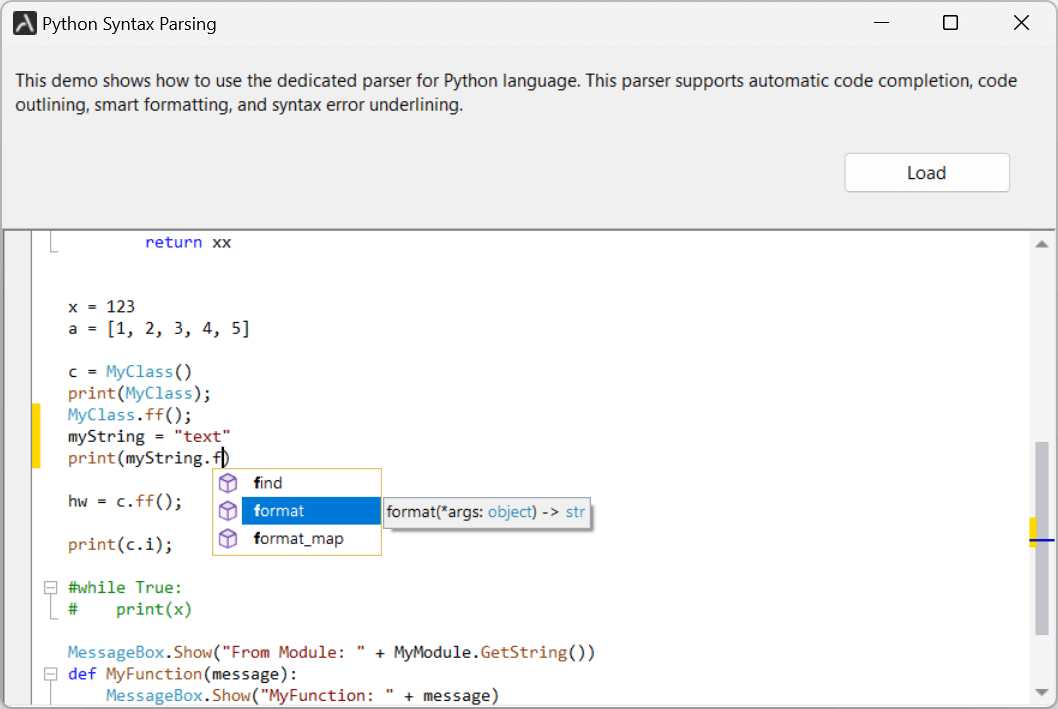Click the 'MyClass.ff();' line
The width and height of the screenshot is (1058, 709).
[x=130, y=415]
